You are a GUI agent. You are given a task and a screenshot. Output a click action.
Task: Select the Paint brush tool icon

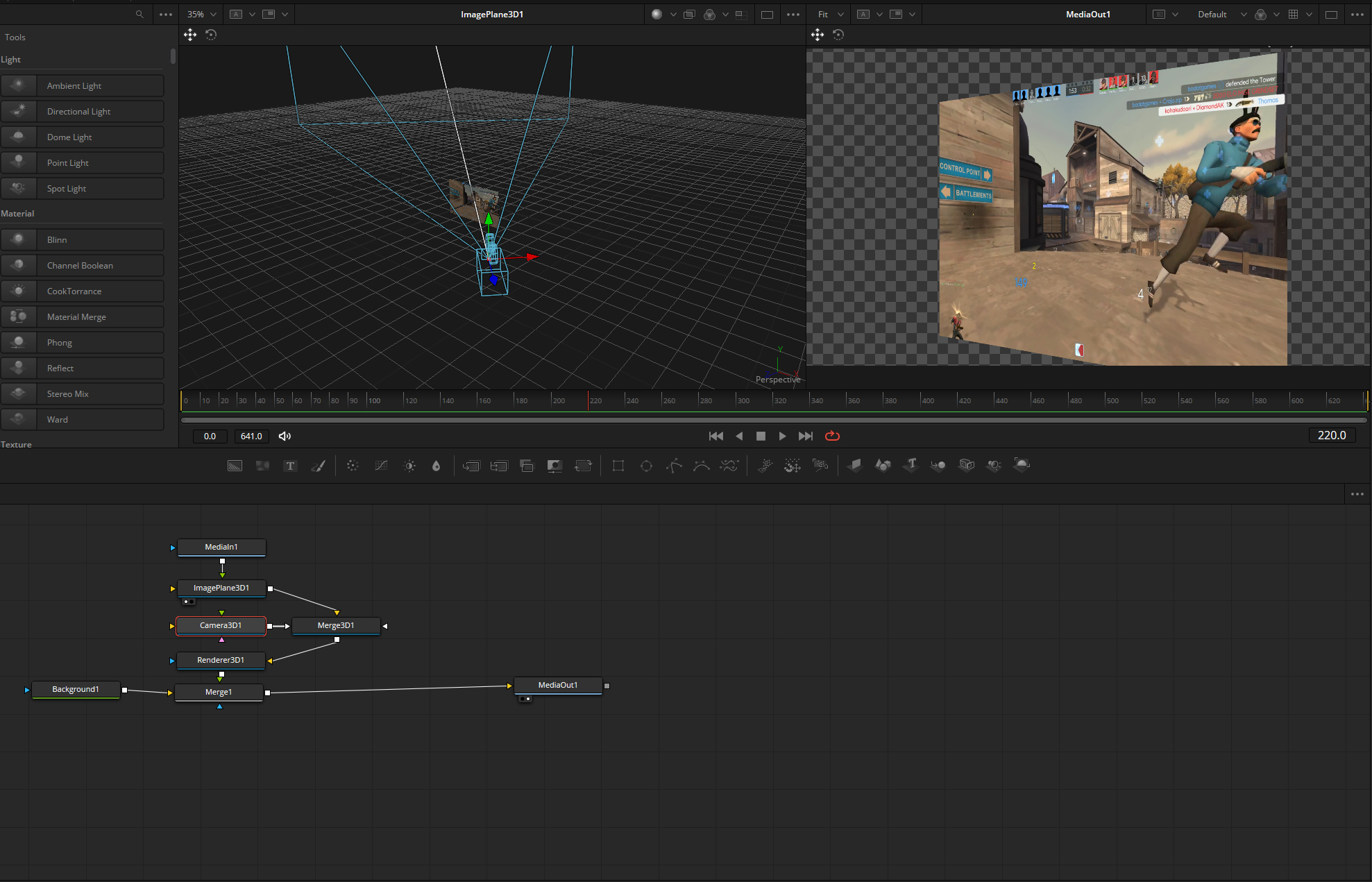coord(318,466)
